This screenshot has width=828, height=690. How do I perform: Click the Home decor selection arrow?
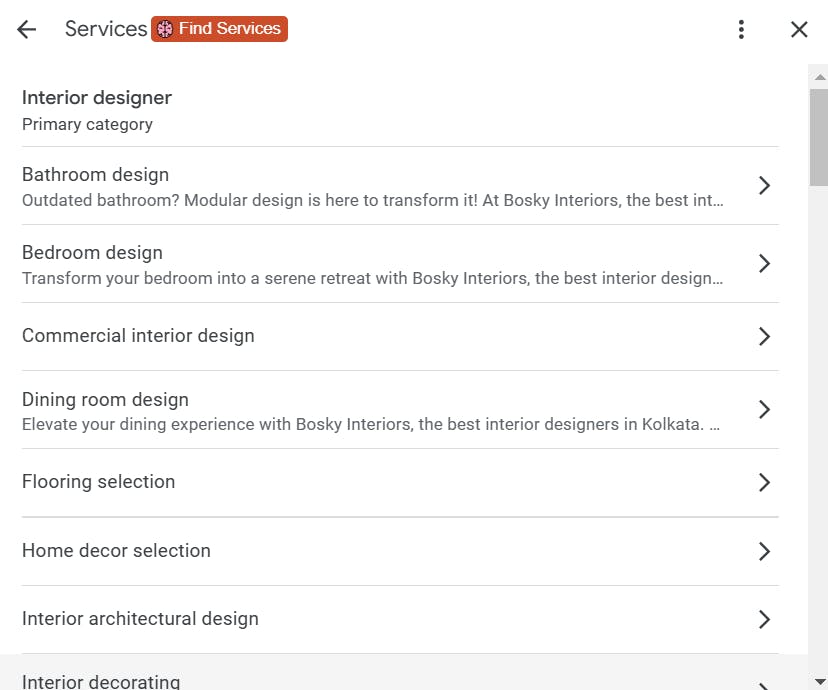[x=764, y=551]
